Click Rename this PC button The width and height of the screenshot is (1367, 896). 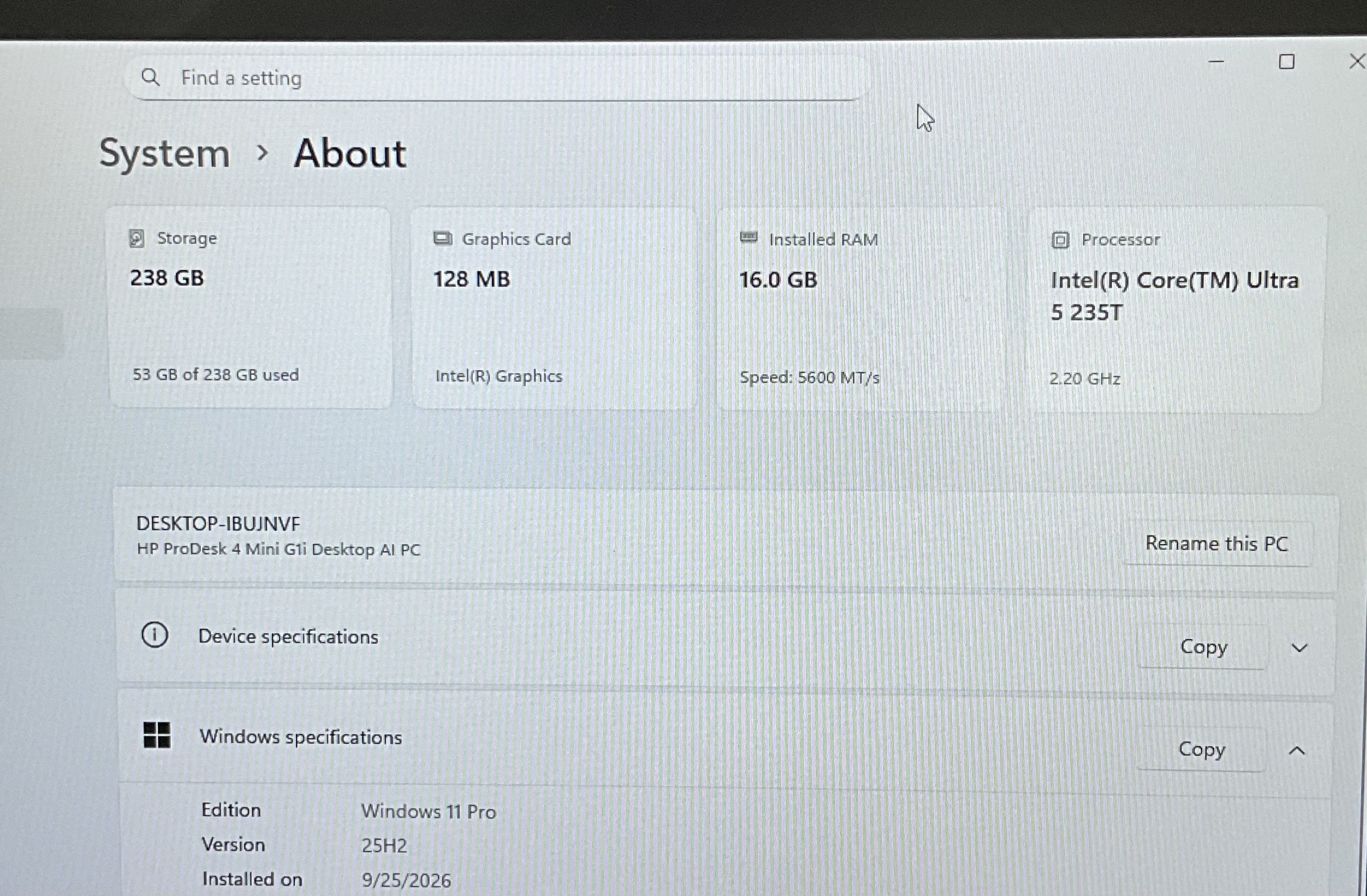click(1217, 543)
